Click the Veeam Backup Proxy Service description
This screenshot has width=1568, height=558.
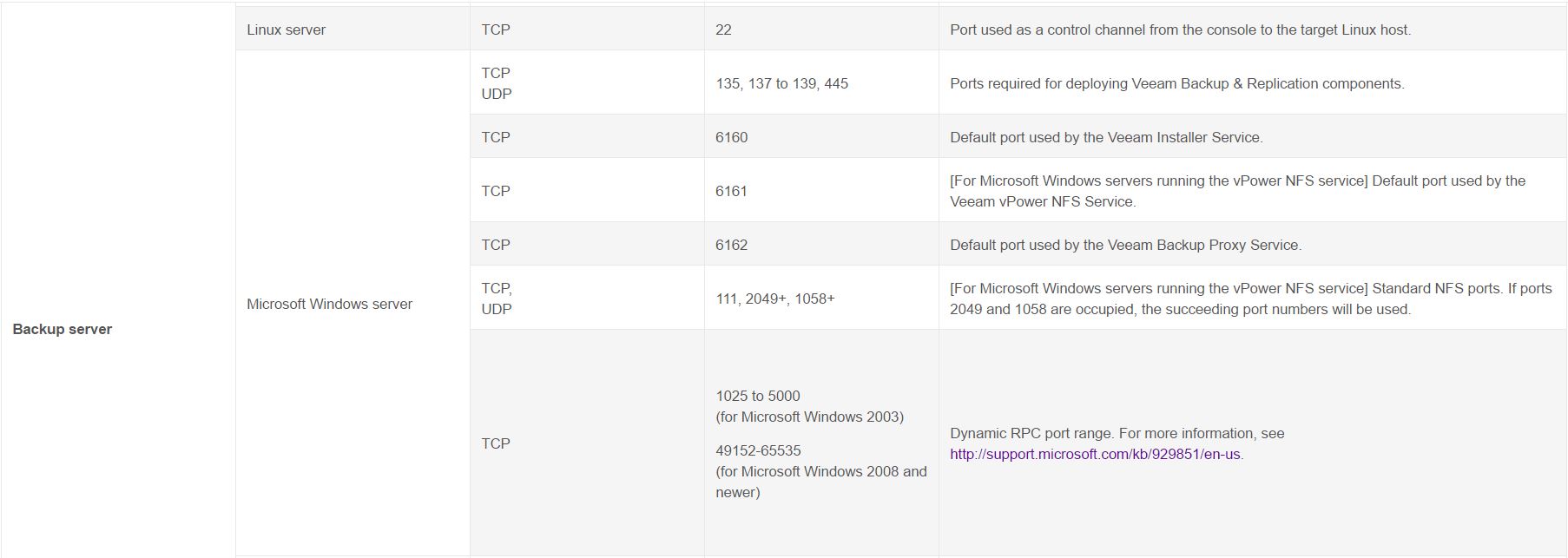click(x=1125, y=245)
